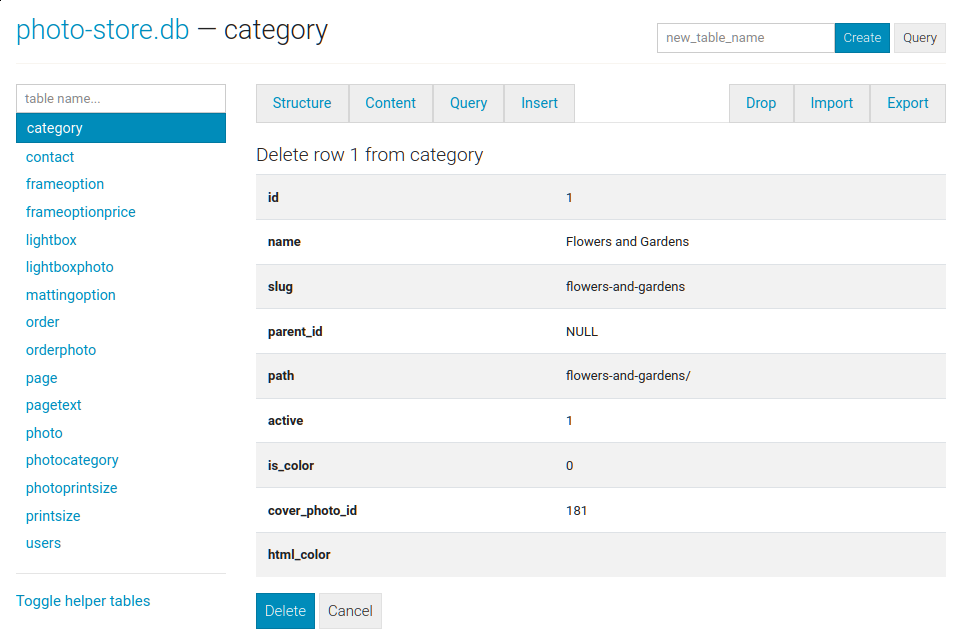Open photo-store.db database link
The width and height of the screenshot is (975, 639).
(102, 30)
